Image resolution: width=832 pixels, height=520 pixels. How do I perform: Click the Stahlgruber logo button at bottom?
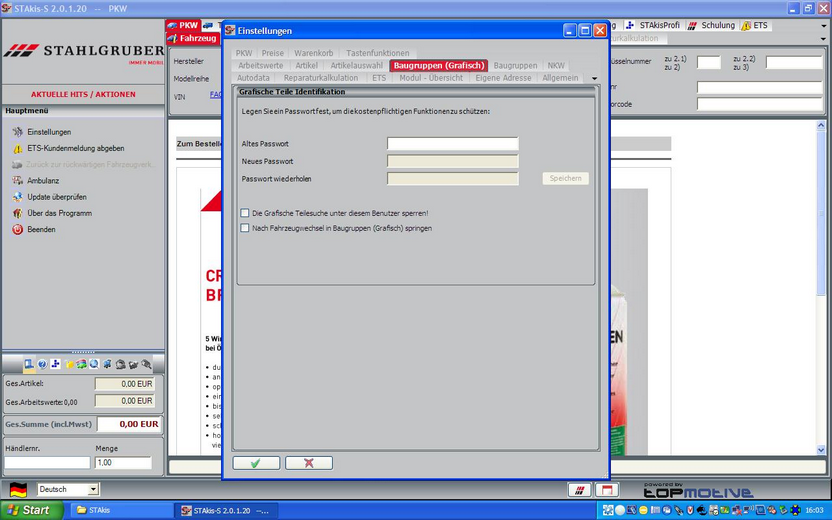[x=579, y=490]
